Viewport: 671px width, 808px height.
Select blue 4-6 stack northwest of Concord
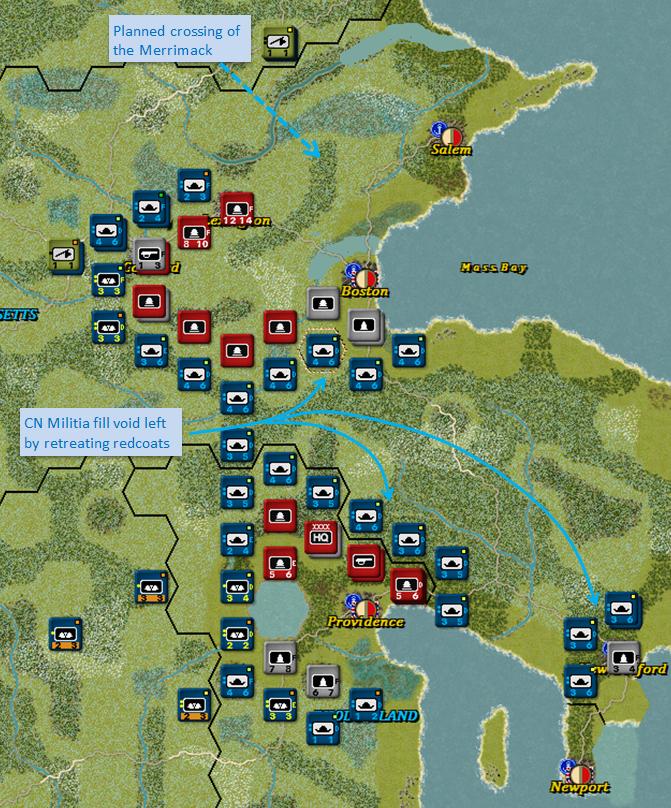[x=108, y=232]
